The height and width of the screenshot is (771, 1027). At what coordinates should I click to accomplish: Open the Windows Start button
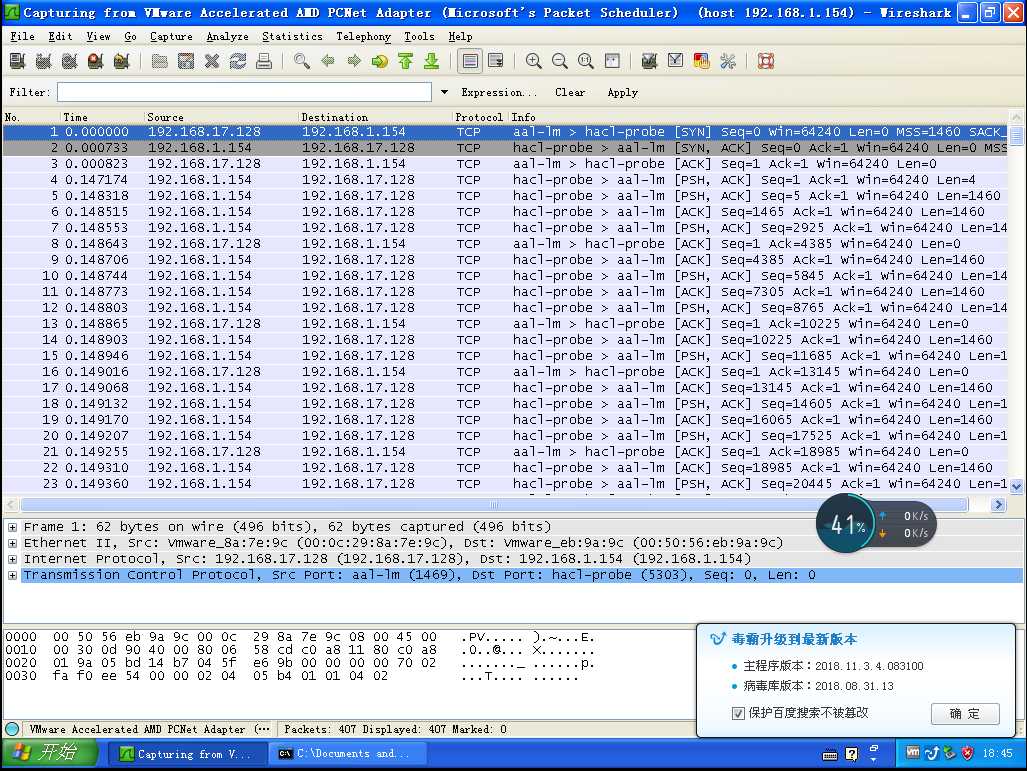(49, 752)
